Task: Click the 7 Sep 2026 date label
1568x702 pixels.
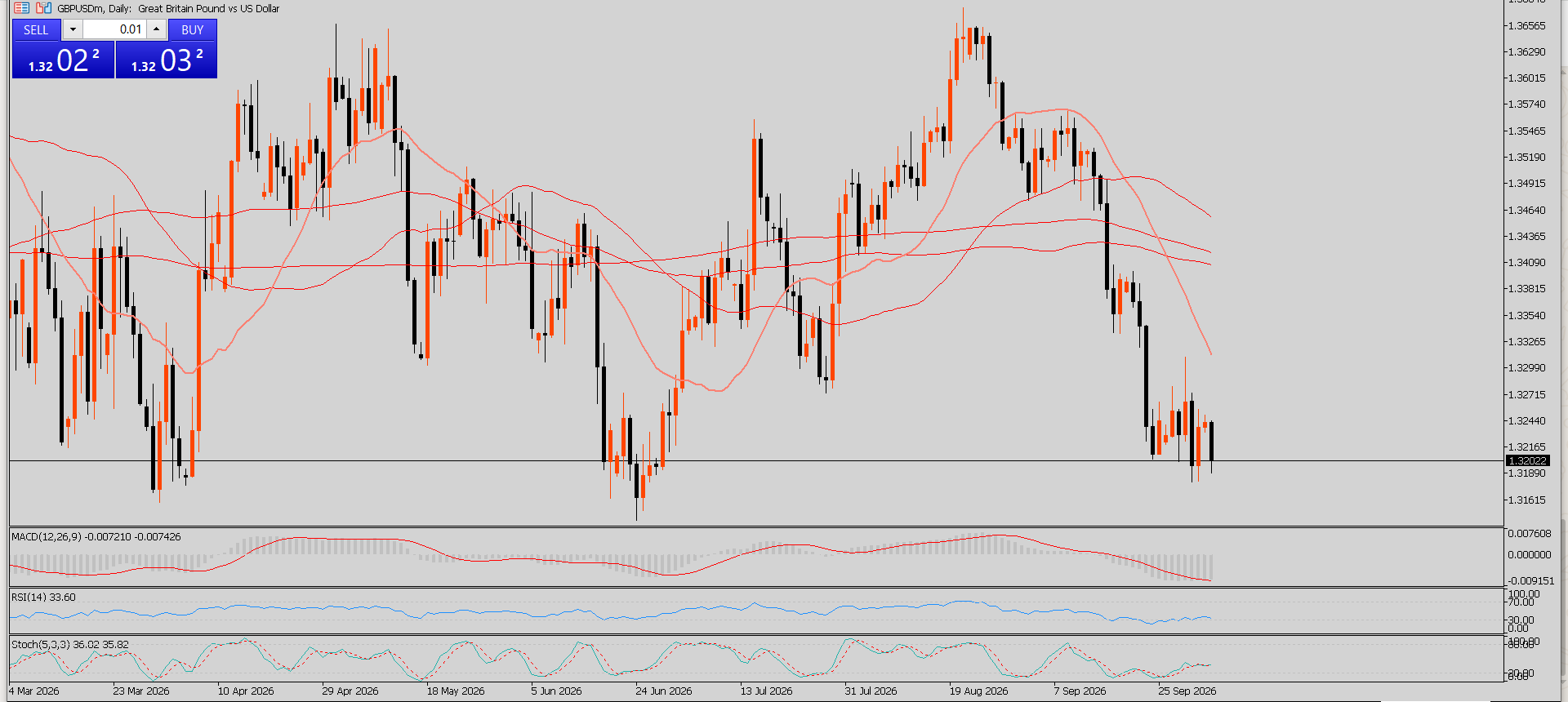Action: point(1080,691)
